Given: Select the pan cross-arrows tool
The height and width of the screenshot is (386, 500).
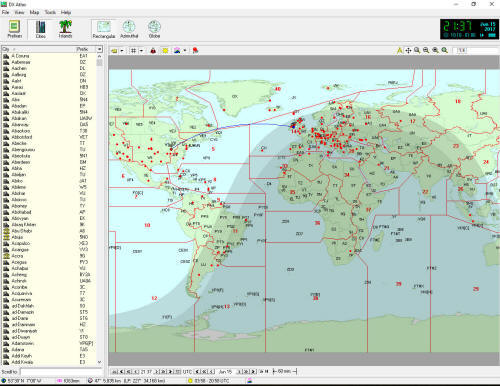Looking at the screenshot, I should pyautogui.click(x=408, y=50).
